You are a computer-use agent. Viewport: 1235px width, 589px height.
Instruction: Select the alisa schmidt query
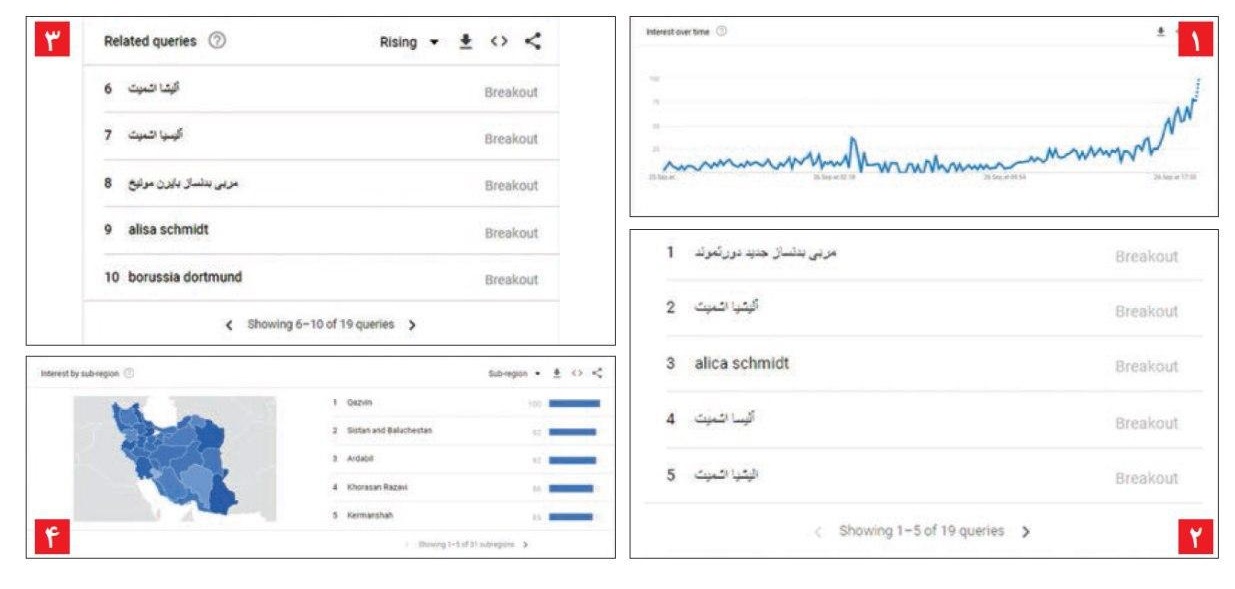(169, 230)
